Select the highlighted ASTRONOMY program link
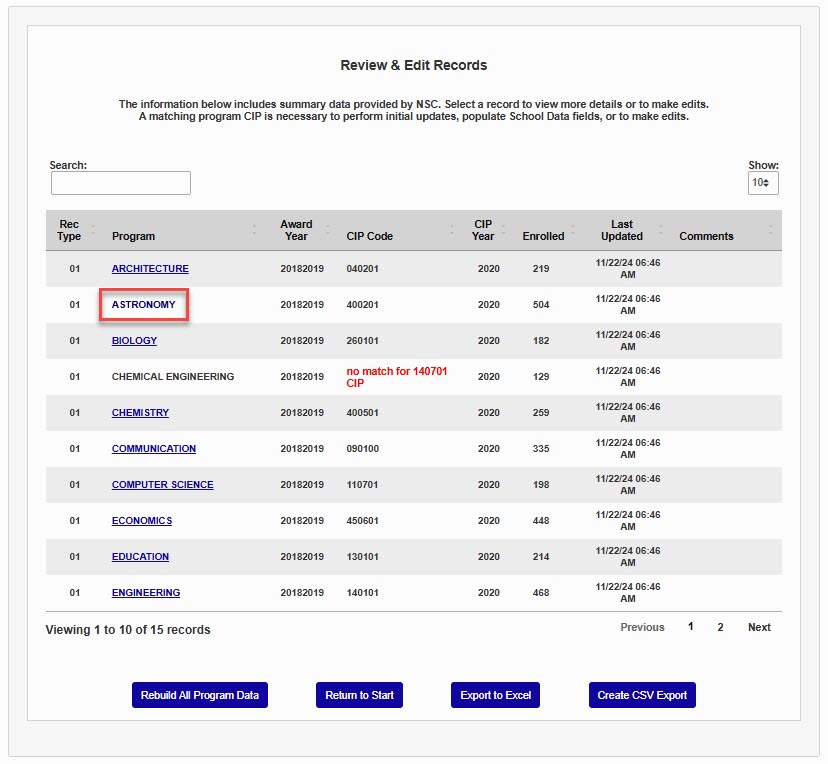 click(x=144, y=305)
